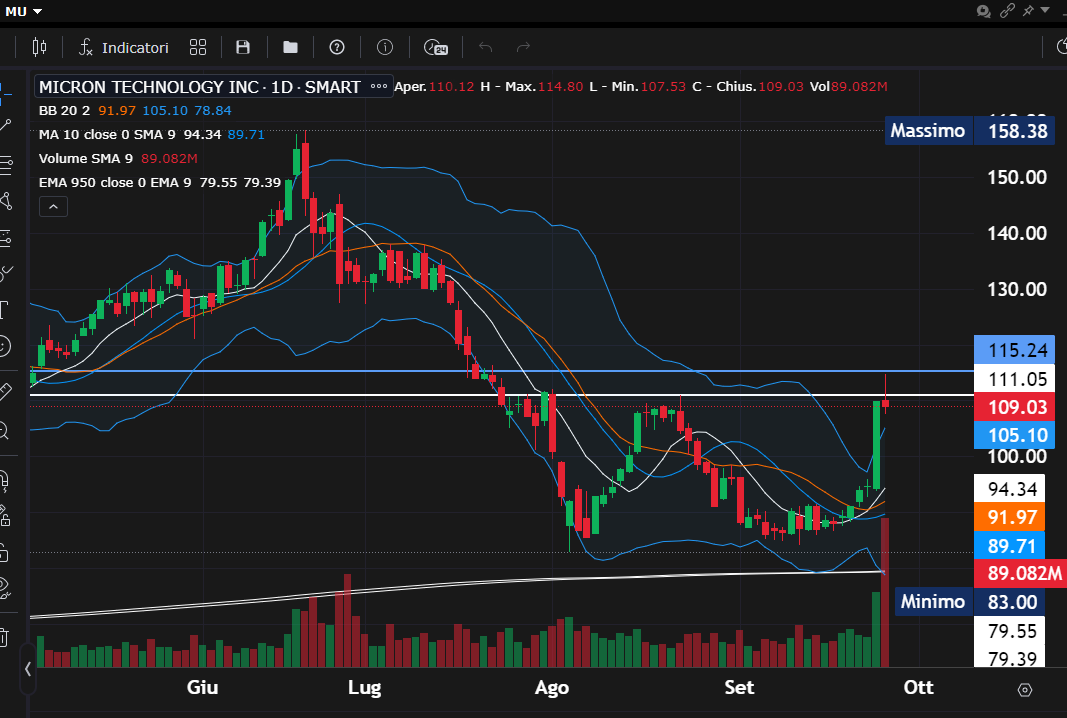Collapse left toolbar with the arrow handle
This screenshot has height=718, width=1067.
click(28, 669)
